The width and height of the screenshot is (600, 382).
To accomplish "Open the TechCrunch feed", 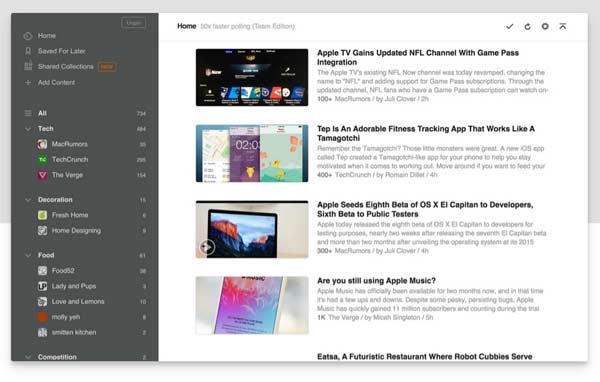I will click(70, 160).
